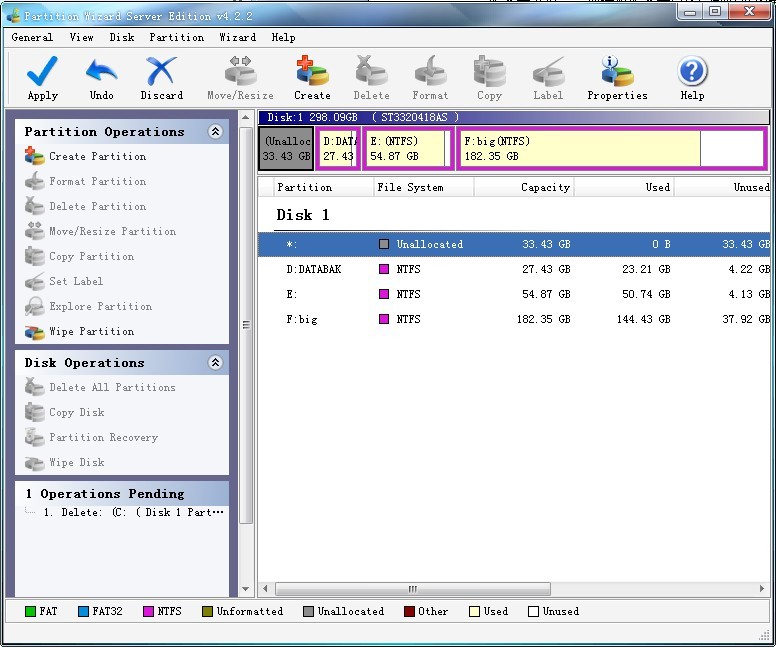Open Help from the toolbar question mark

coord(692,78)
